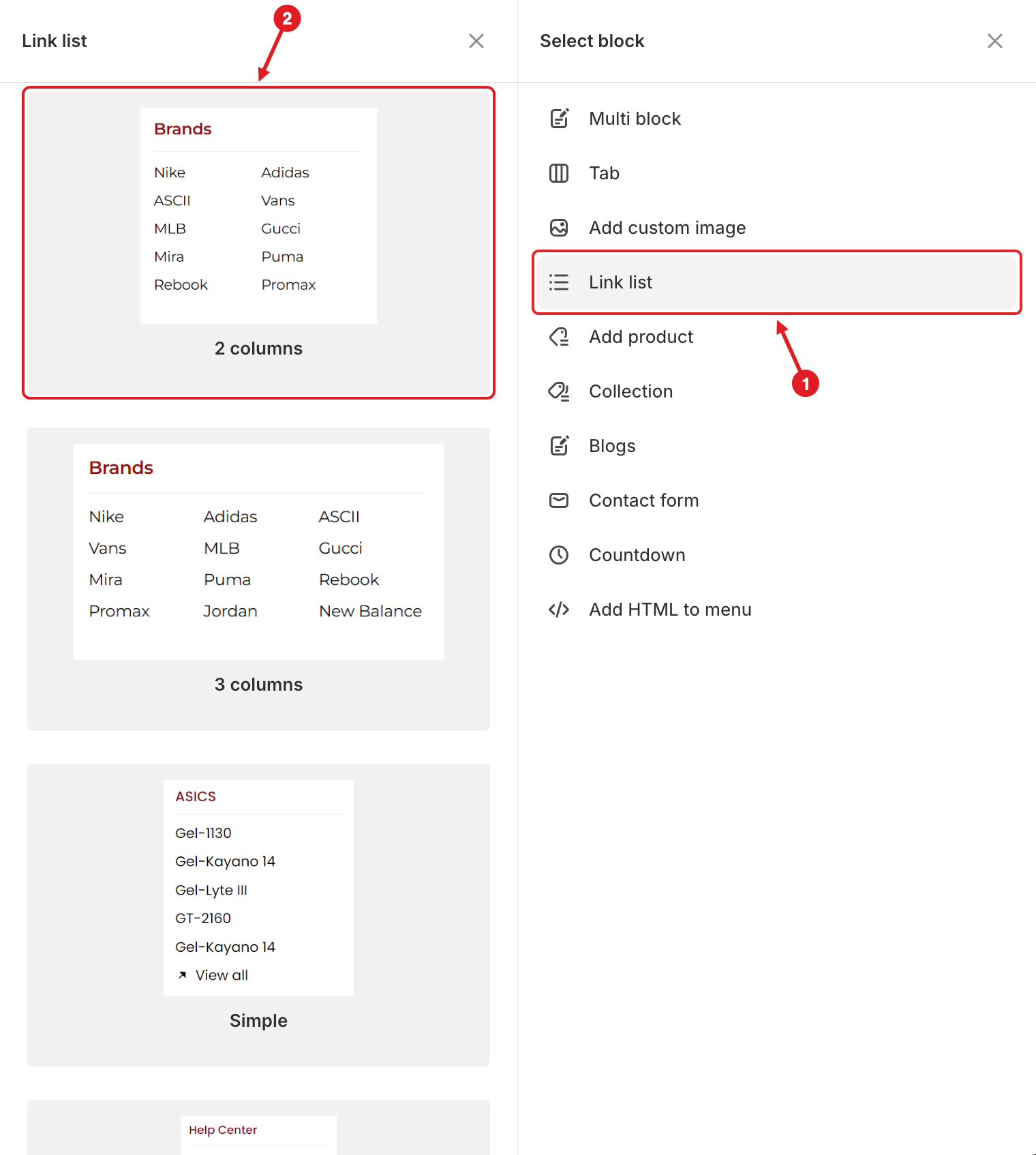Click the Add custom image icon
The height and width of the screenshot is (1155, 1036).
(559, 228)
